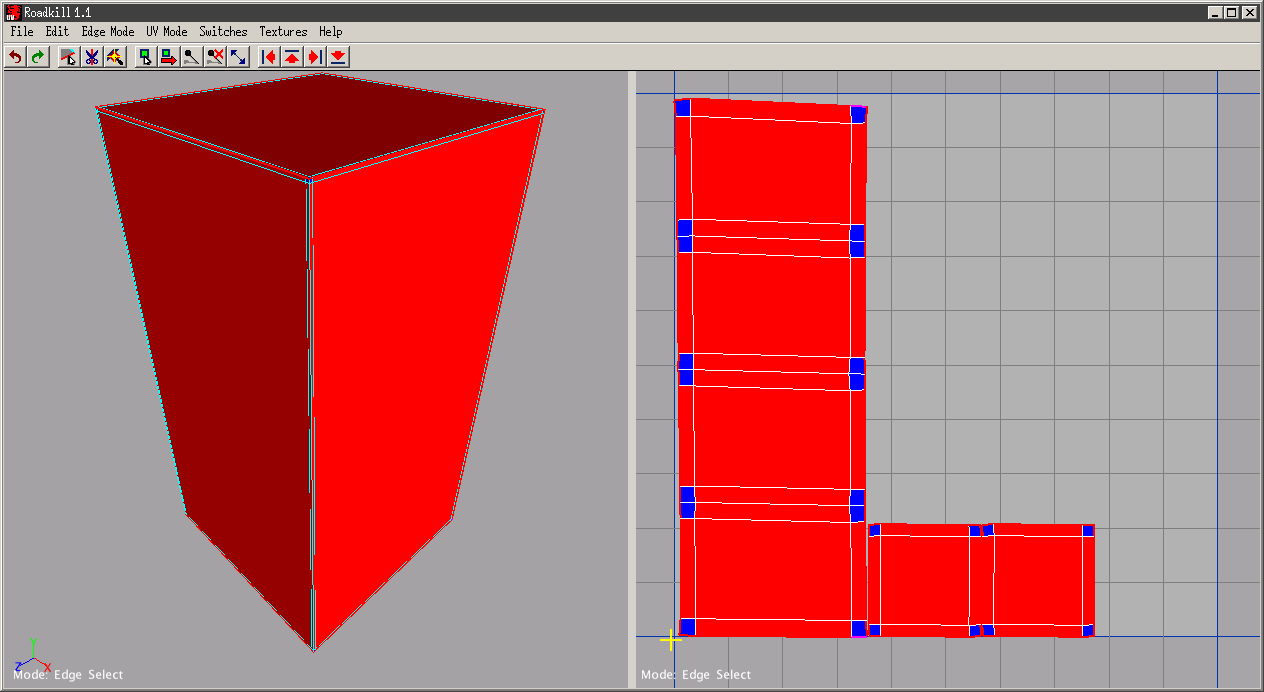
Task: Open the File menu
Action: tap(22, 32)
